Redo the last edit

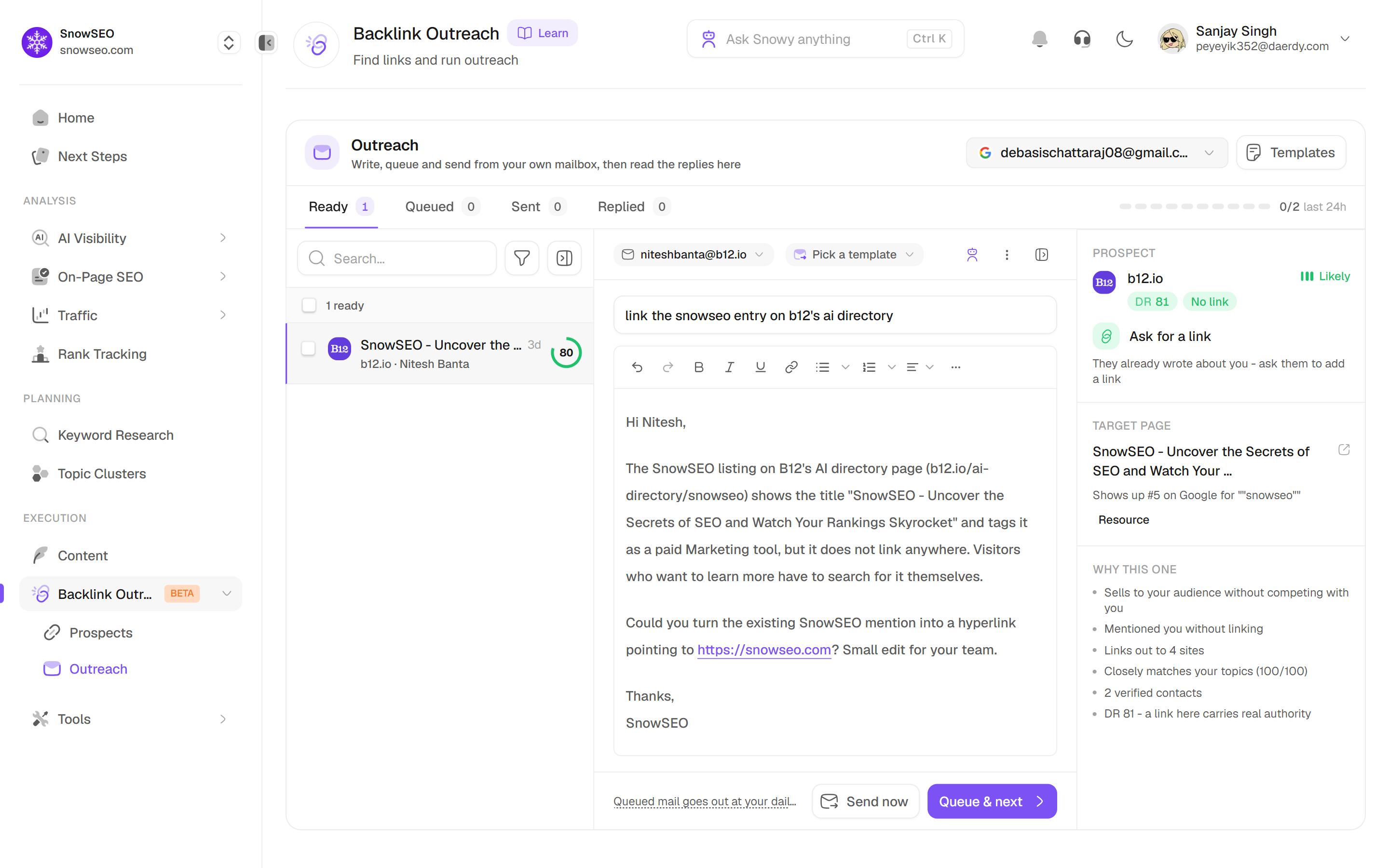(667, 367)
